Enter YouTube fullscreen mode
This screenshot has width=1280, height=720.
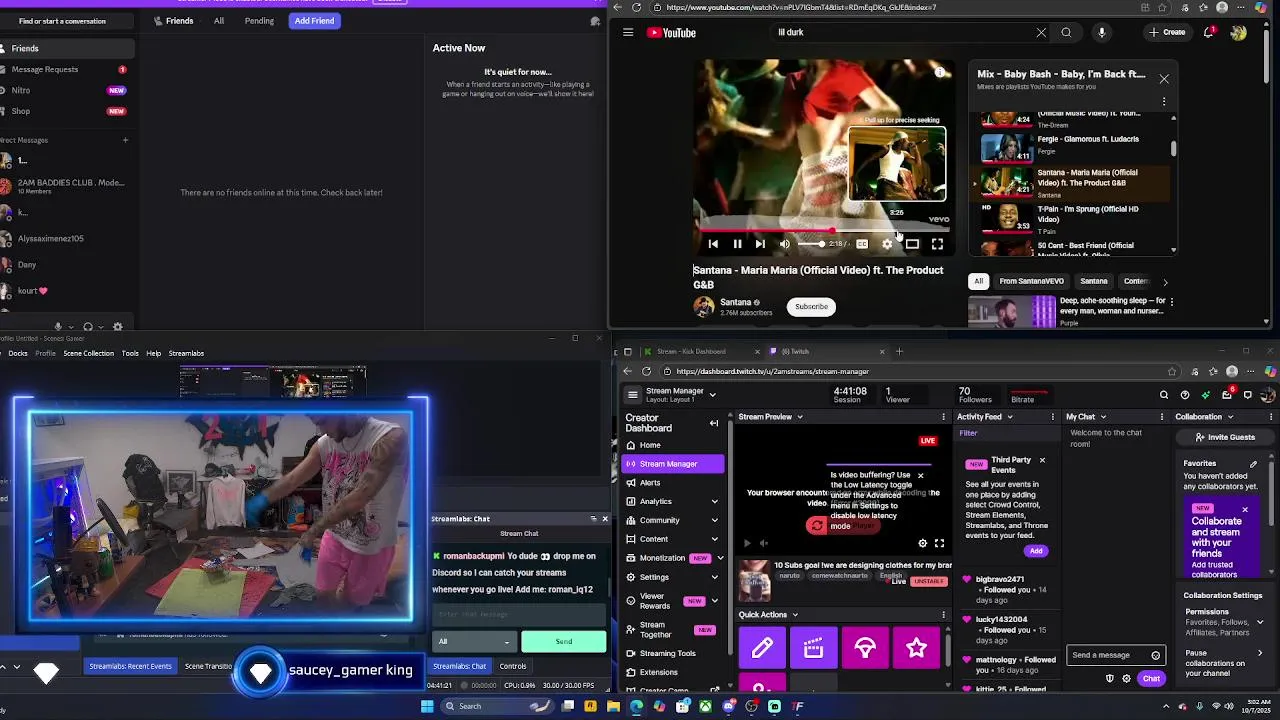[x=937, y=244]
